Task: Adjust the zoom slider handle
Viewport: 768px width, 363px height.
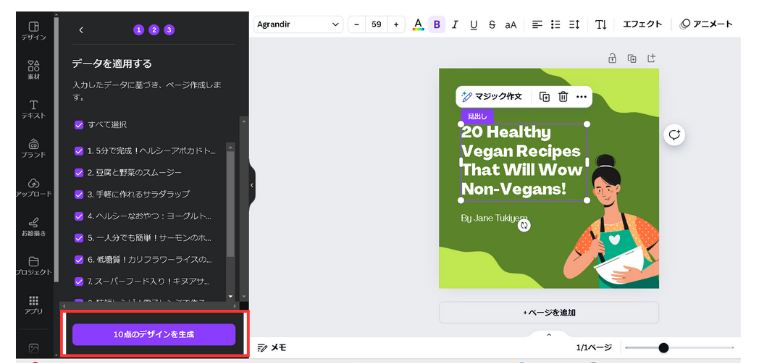Action: point(663,348)
